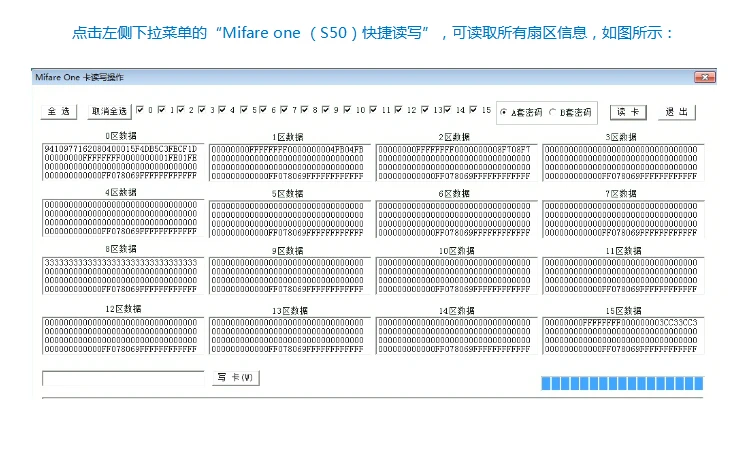Click inside the 7区数据 data box

[623, 219]
